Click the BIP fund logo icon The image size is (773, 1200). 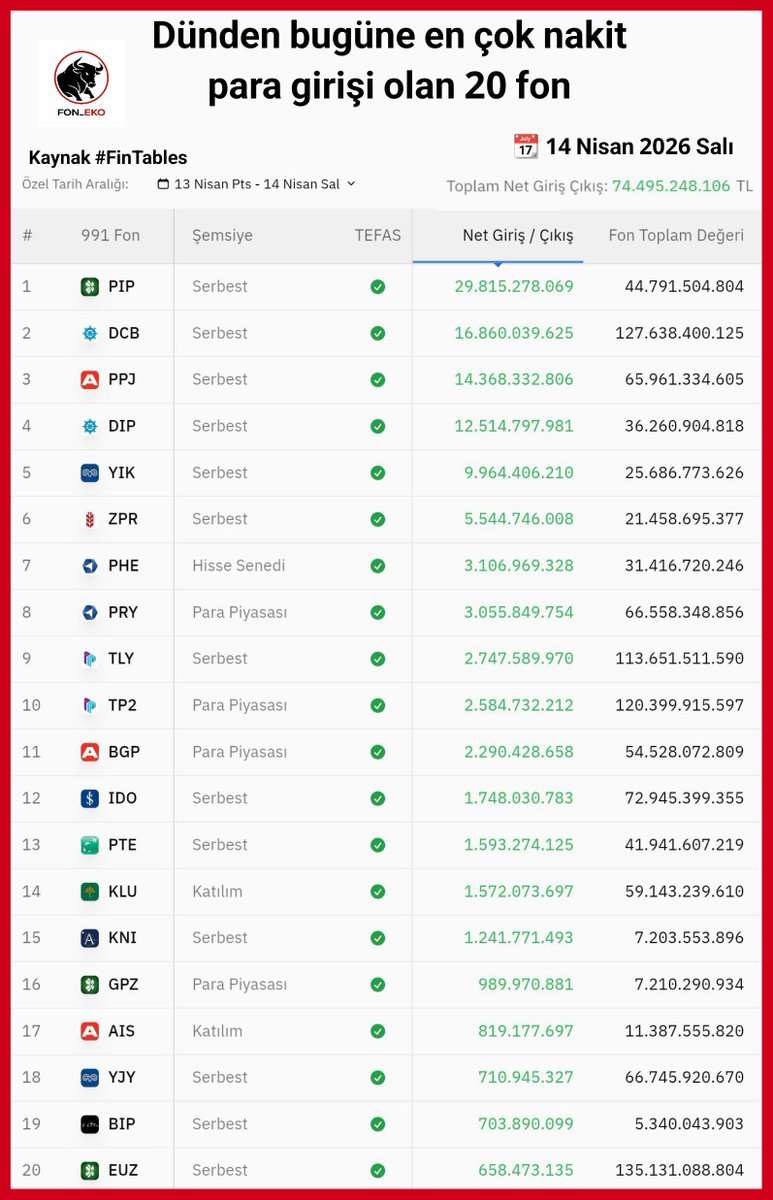pos(90,1124)
